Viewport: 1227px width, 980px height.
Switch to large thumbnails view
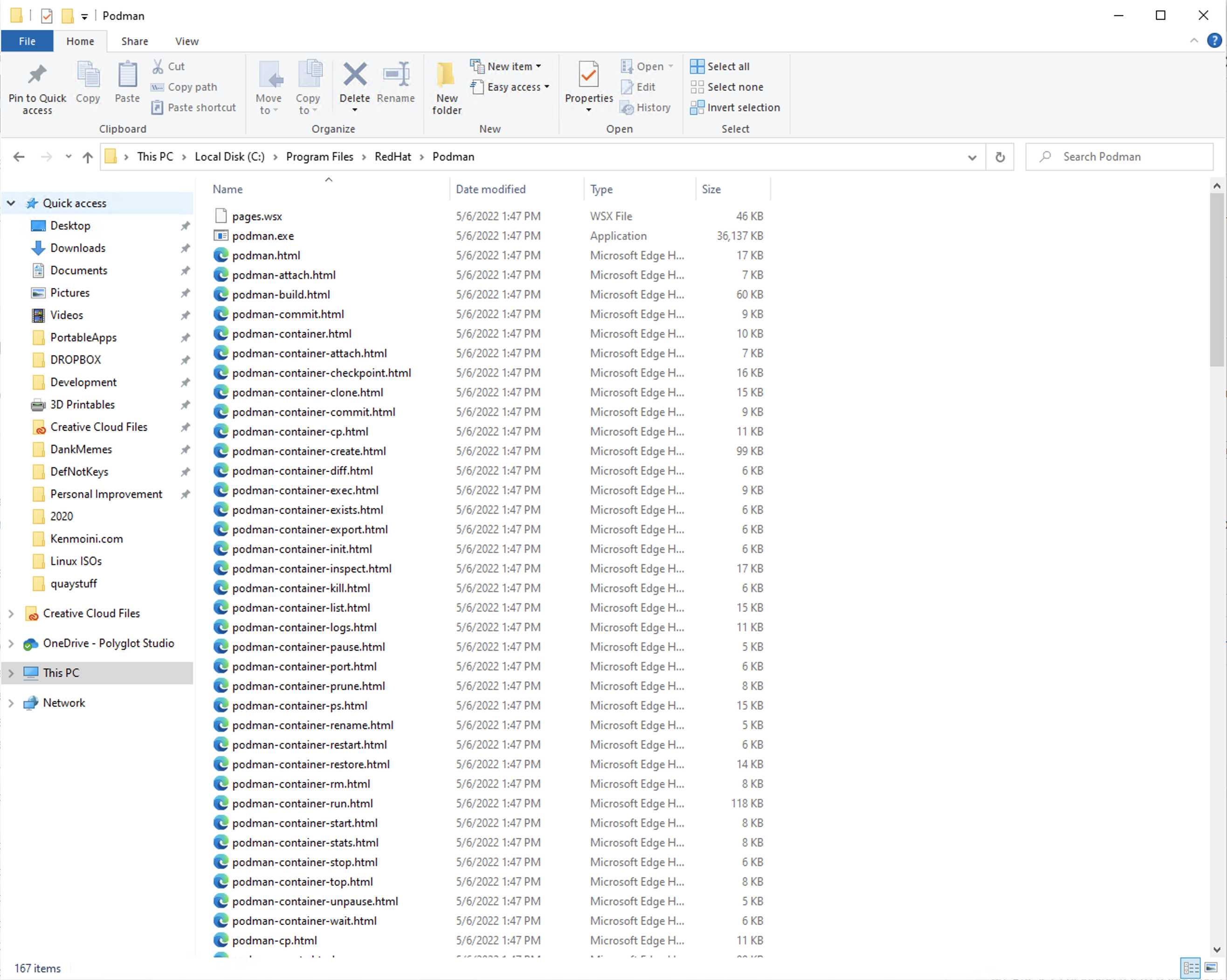tap(1211, 968)
